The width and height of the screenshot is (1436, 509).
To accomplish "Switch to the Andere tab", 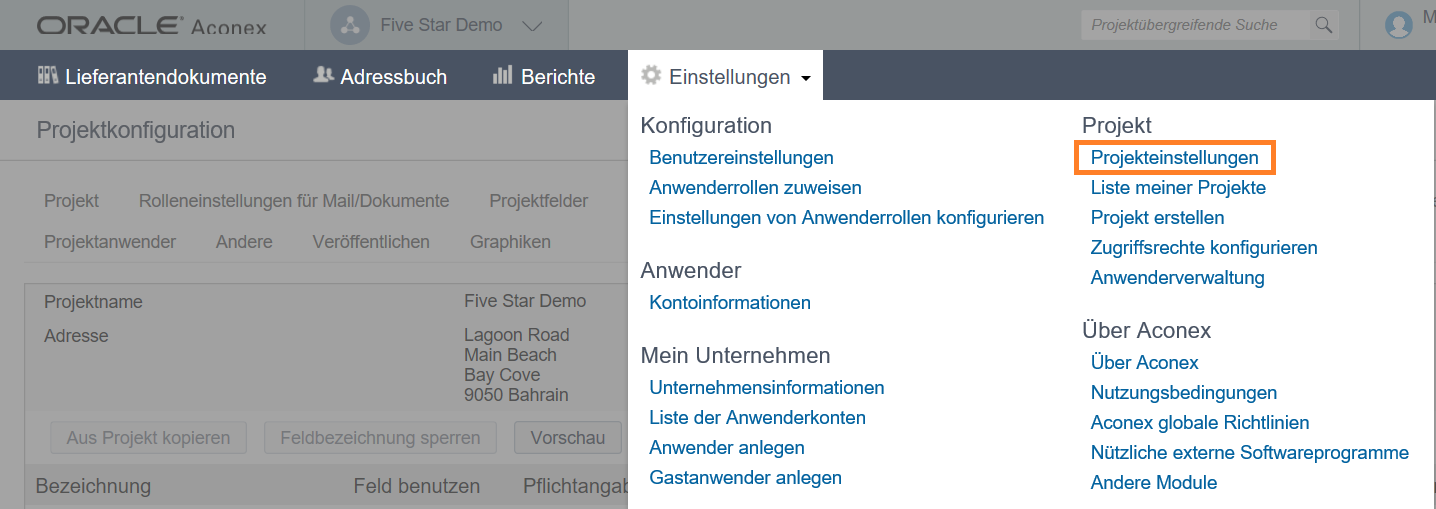I will 244,242.
